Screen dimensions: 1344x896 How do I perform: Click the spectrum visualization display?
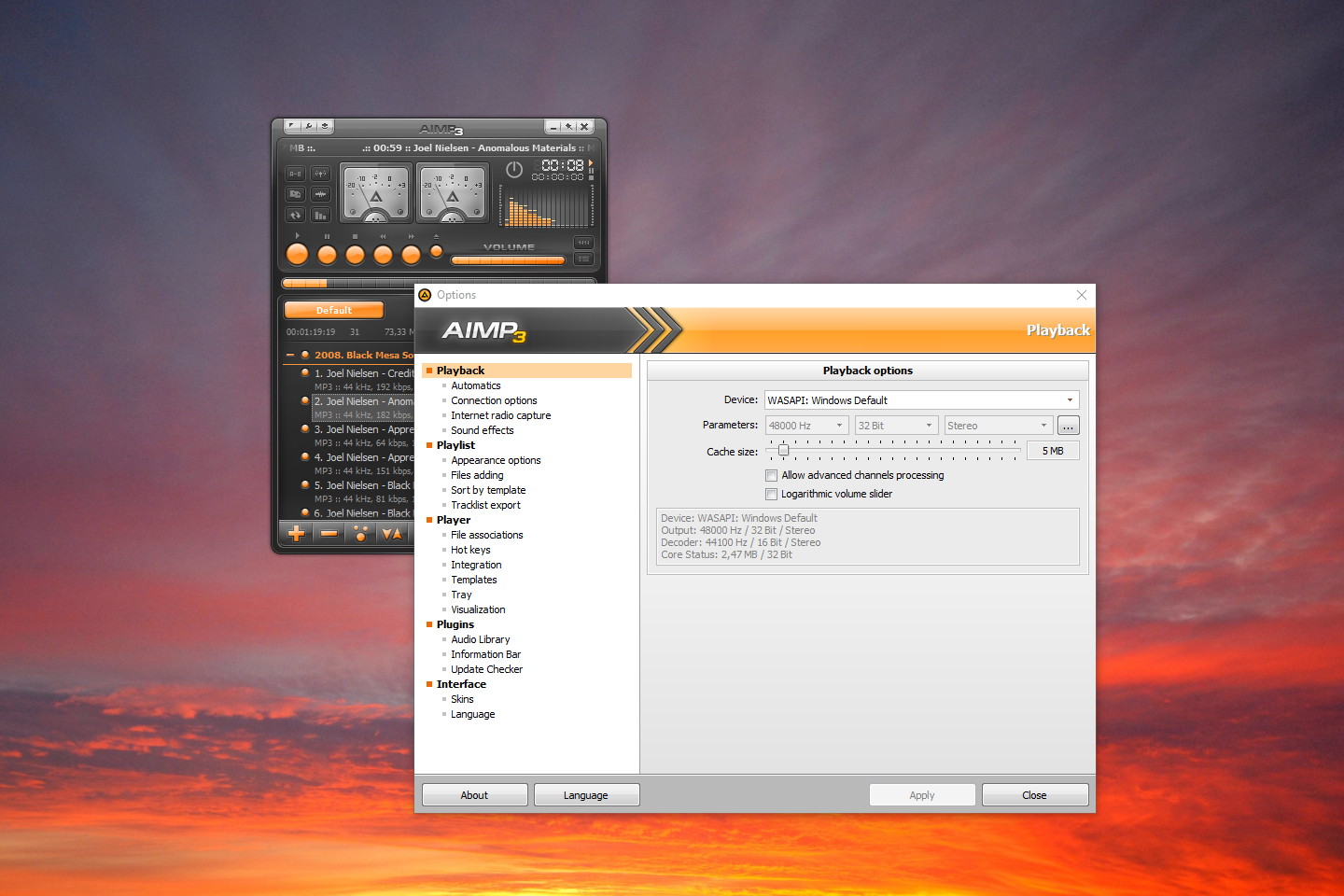[x=545, y=206]
